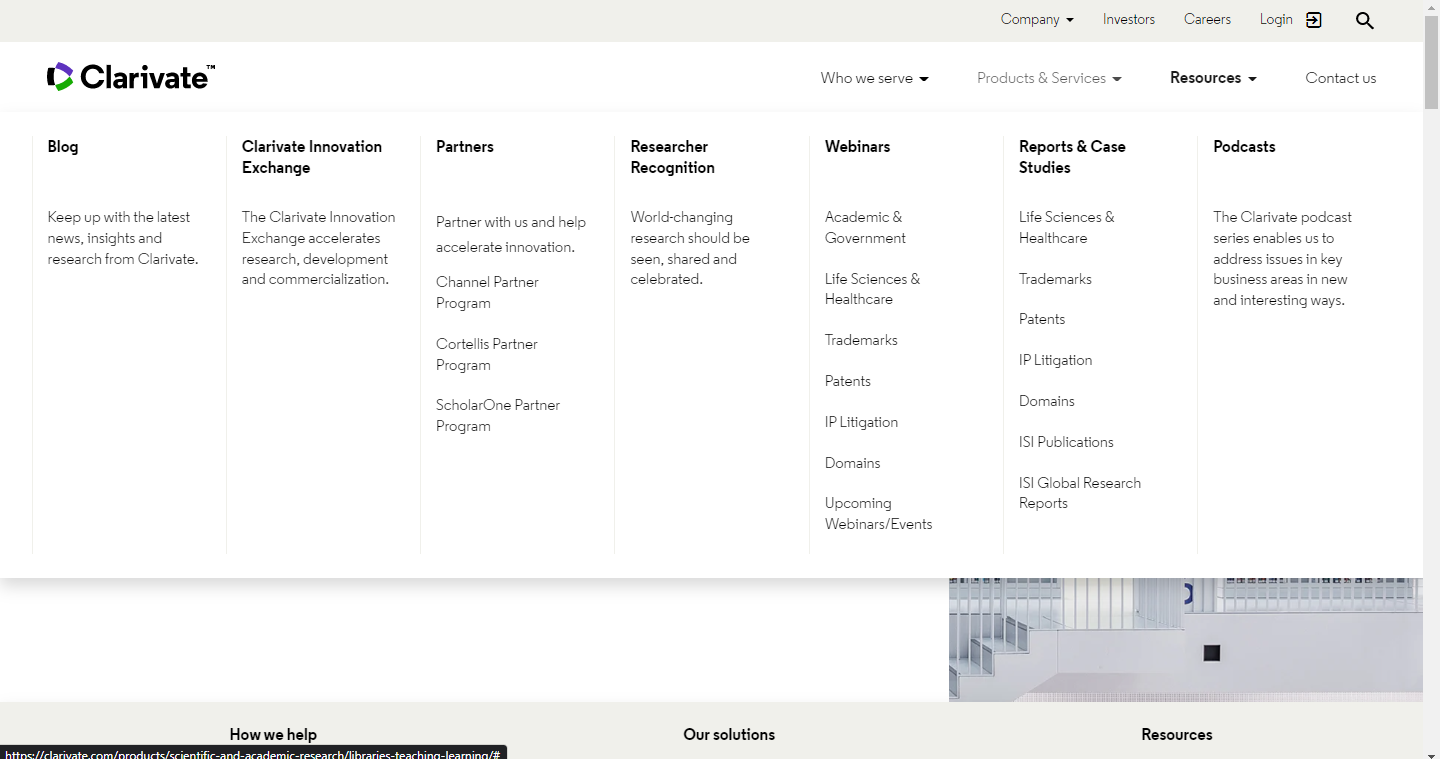Click the Blog description text
The height and width of the screenshot is (759, 1440).
click(123, 238)
